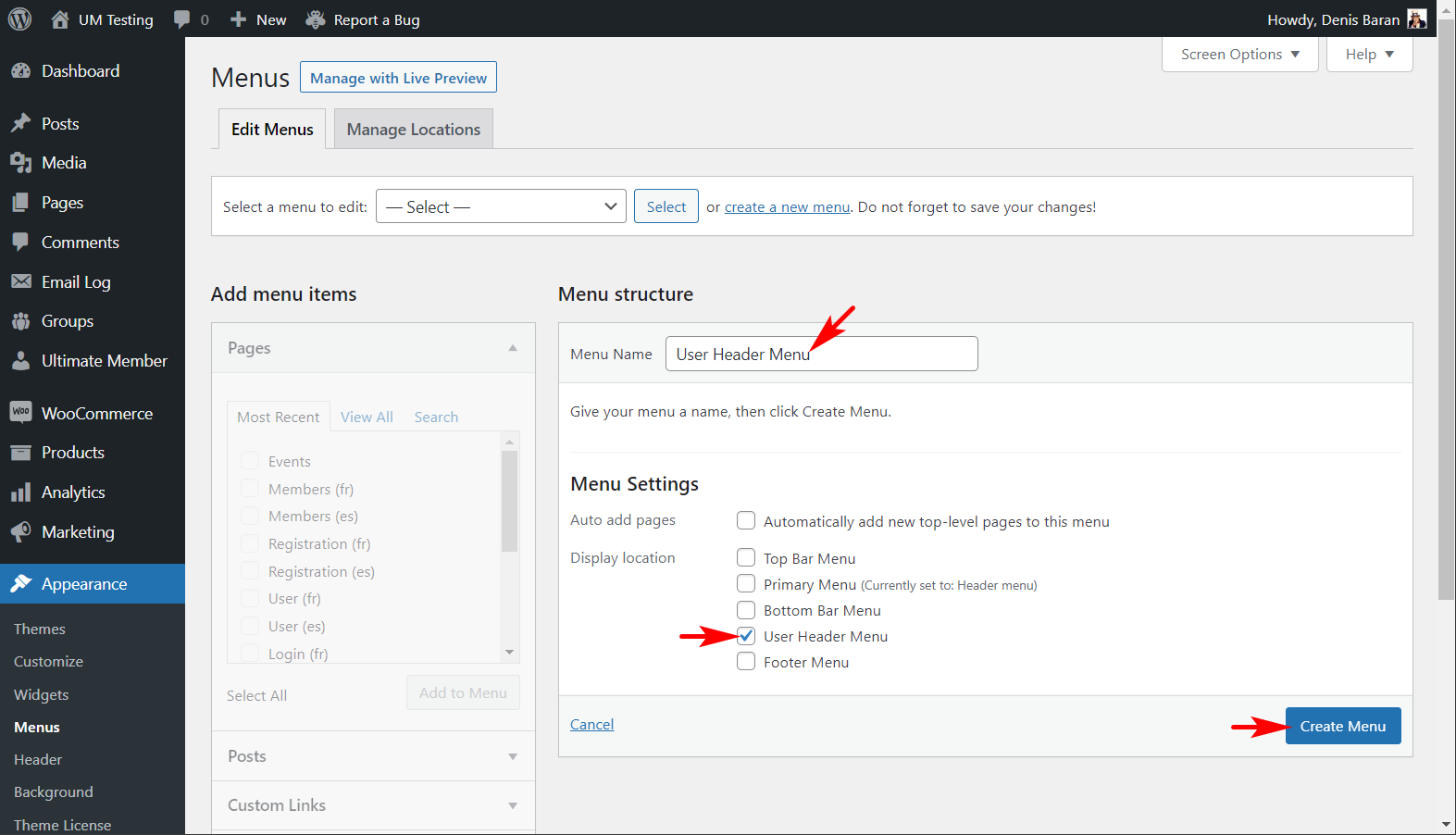Check the Top Bar Menu location
The width and height of the screenshot is (1456, 835).
[746, 557]
